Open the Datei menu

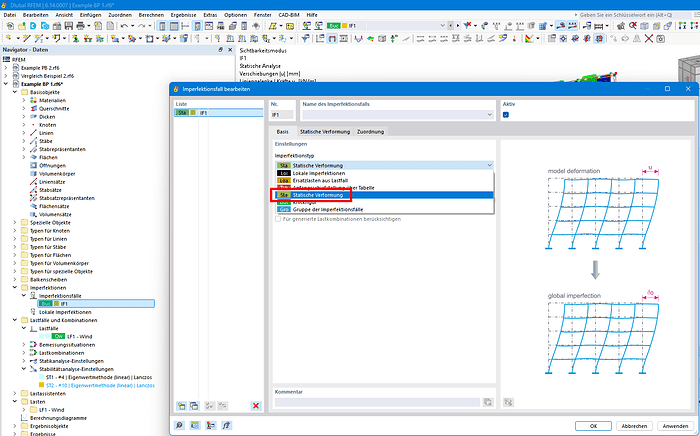point(9,15)
